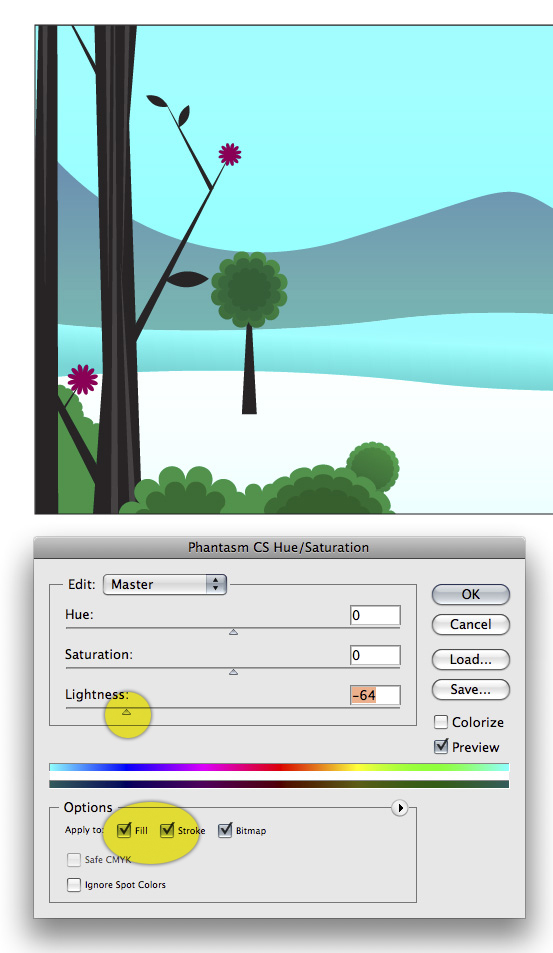
Task: Toggle the Stroke checkbox
Action: [167, 830]
